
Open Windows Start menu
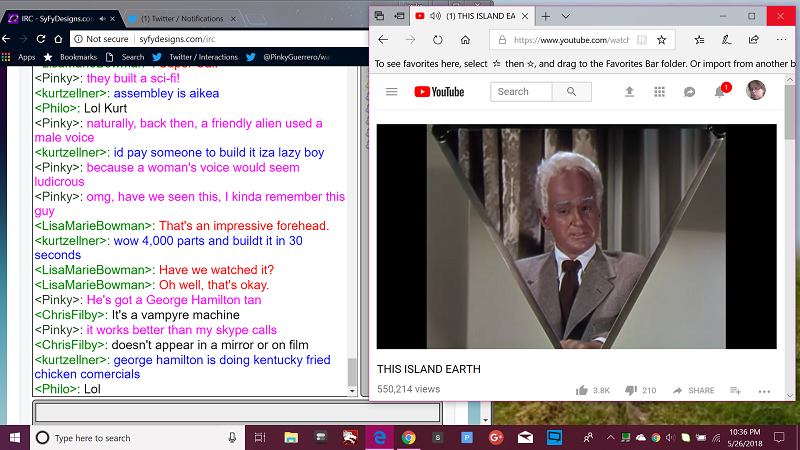pos(15,438)
